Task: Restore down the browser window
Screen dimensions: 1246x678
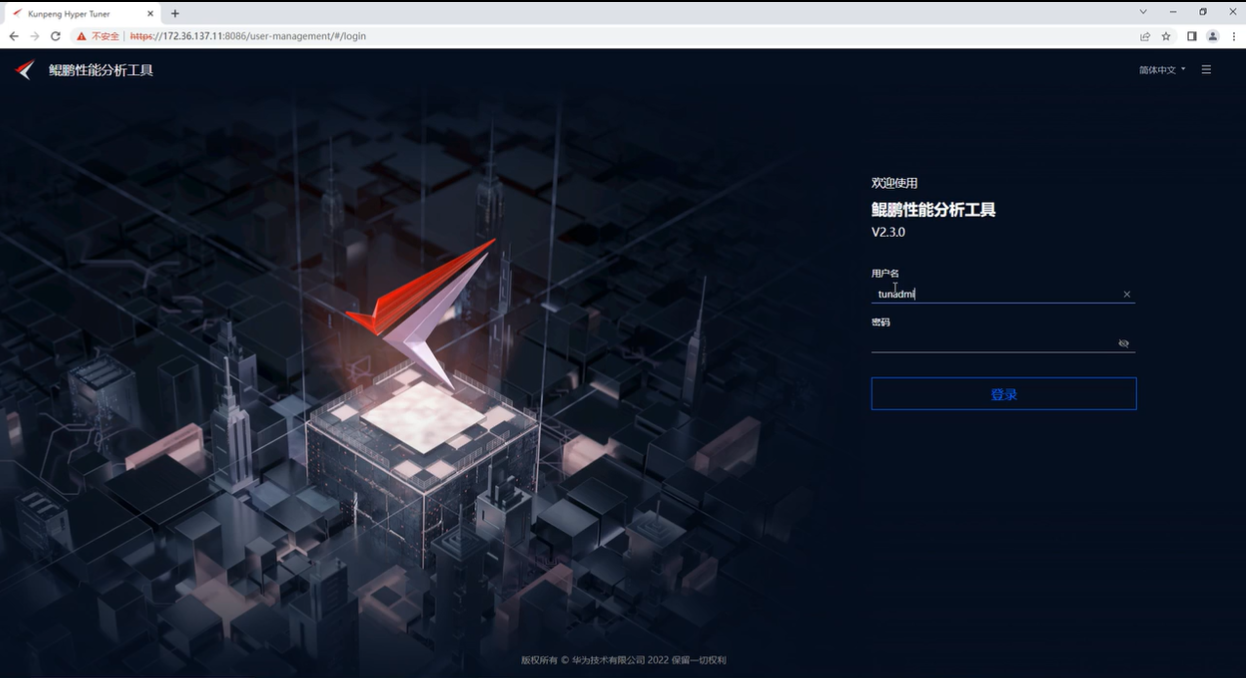Action: click(1203, 12)
